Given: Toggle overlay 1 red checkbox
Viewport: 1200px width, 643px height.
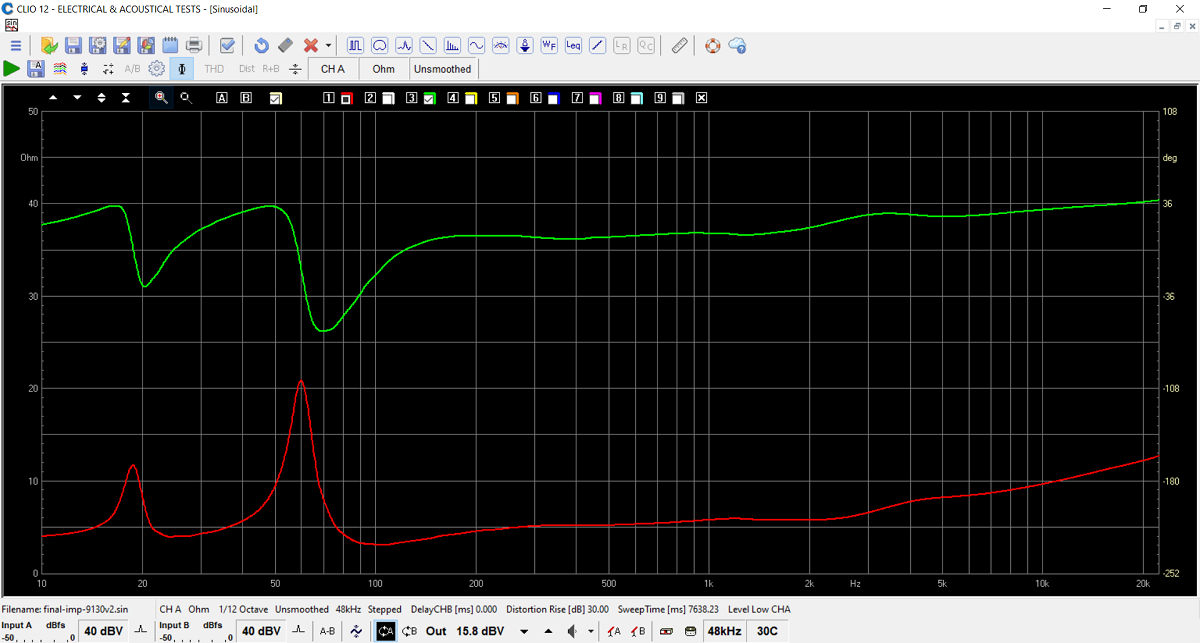Looking at the screenshot, I should (346, 98).
